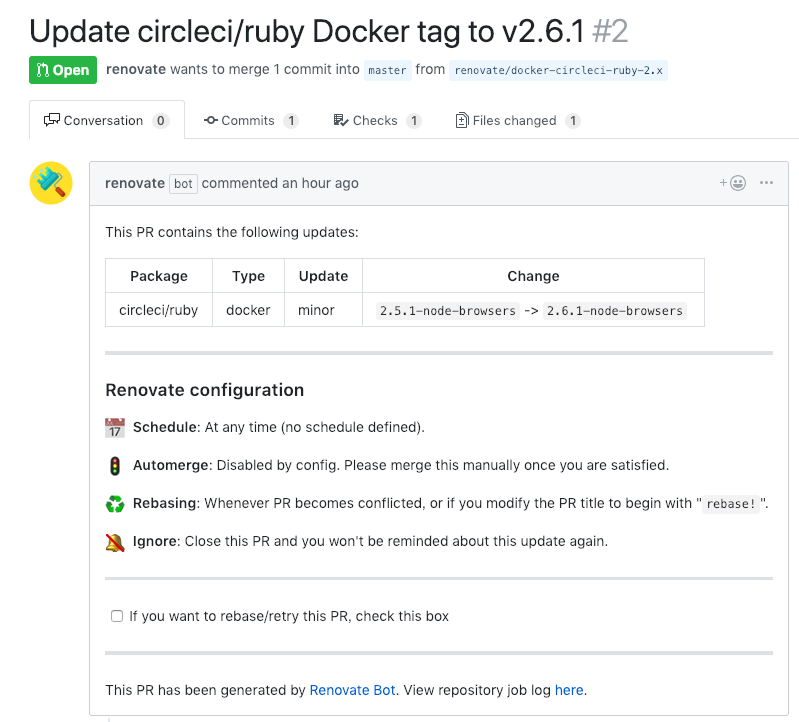This screenshot has height=722, width=799.
Task: Click the master base branch label
Action: [x=387, y=70]
